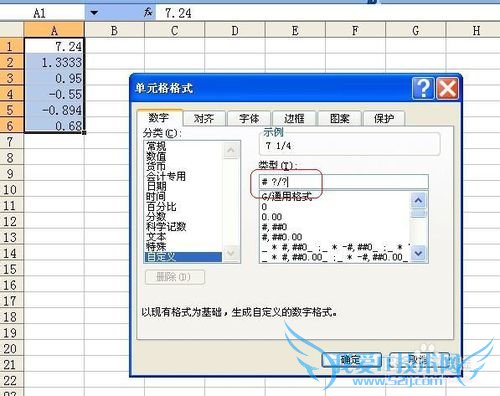
Task: Click type list scroll up arrow
Action: coord(419,200)
